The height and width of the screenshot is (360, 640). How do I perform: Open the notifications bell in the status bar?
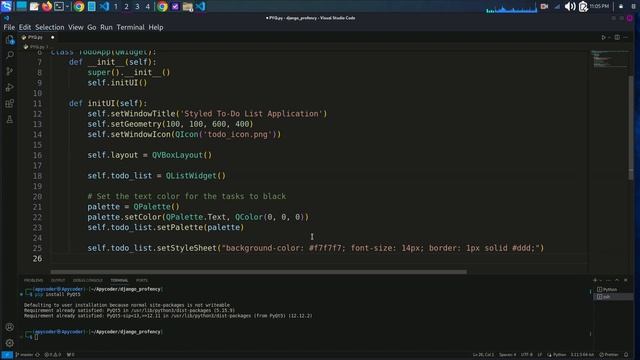point(626,355)
